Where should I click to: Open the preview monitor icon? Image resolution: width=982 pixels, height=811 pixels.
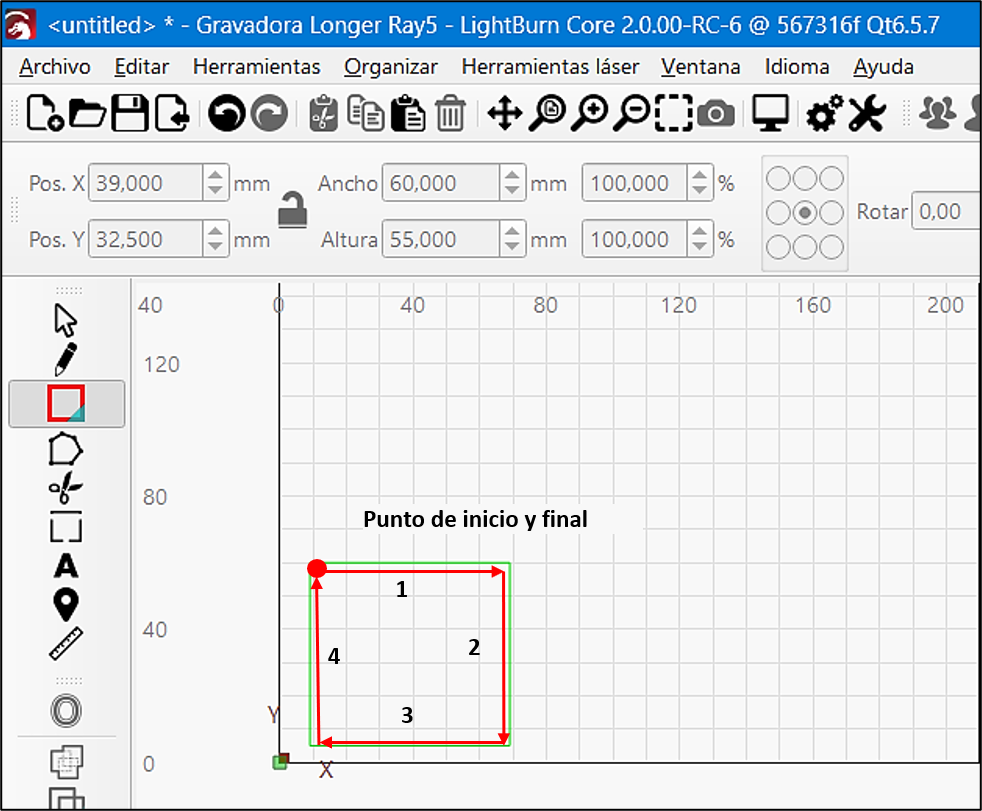pyautogui.click(x=770, y=113)
